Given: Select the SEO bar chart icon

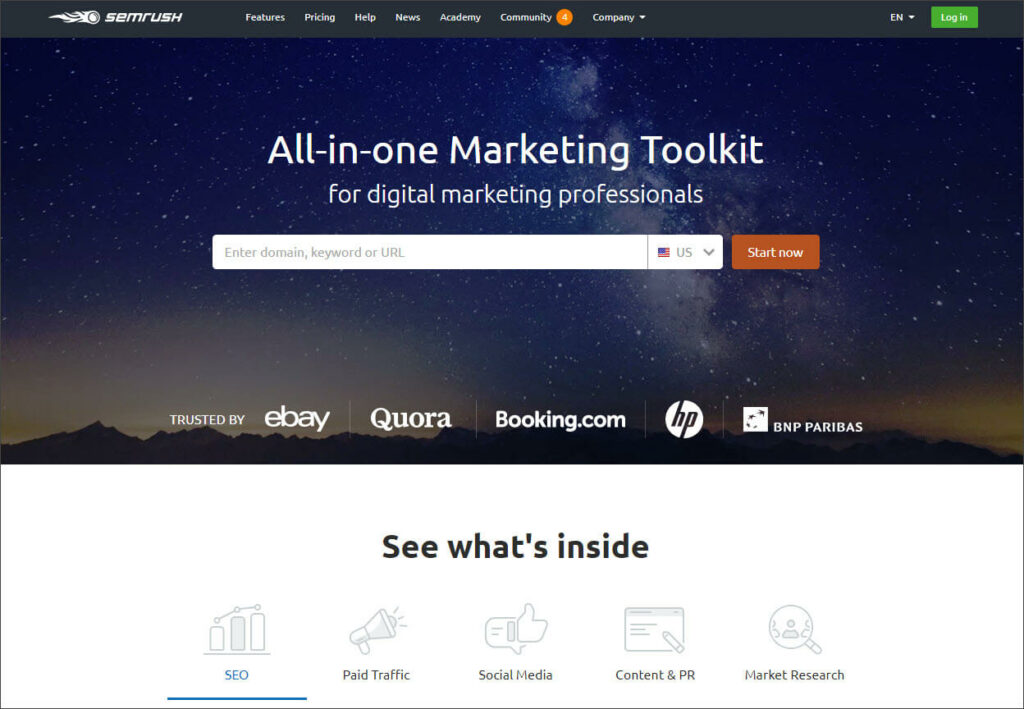Looking at the screenshot, I should click(x=236, y=629).
